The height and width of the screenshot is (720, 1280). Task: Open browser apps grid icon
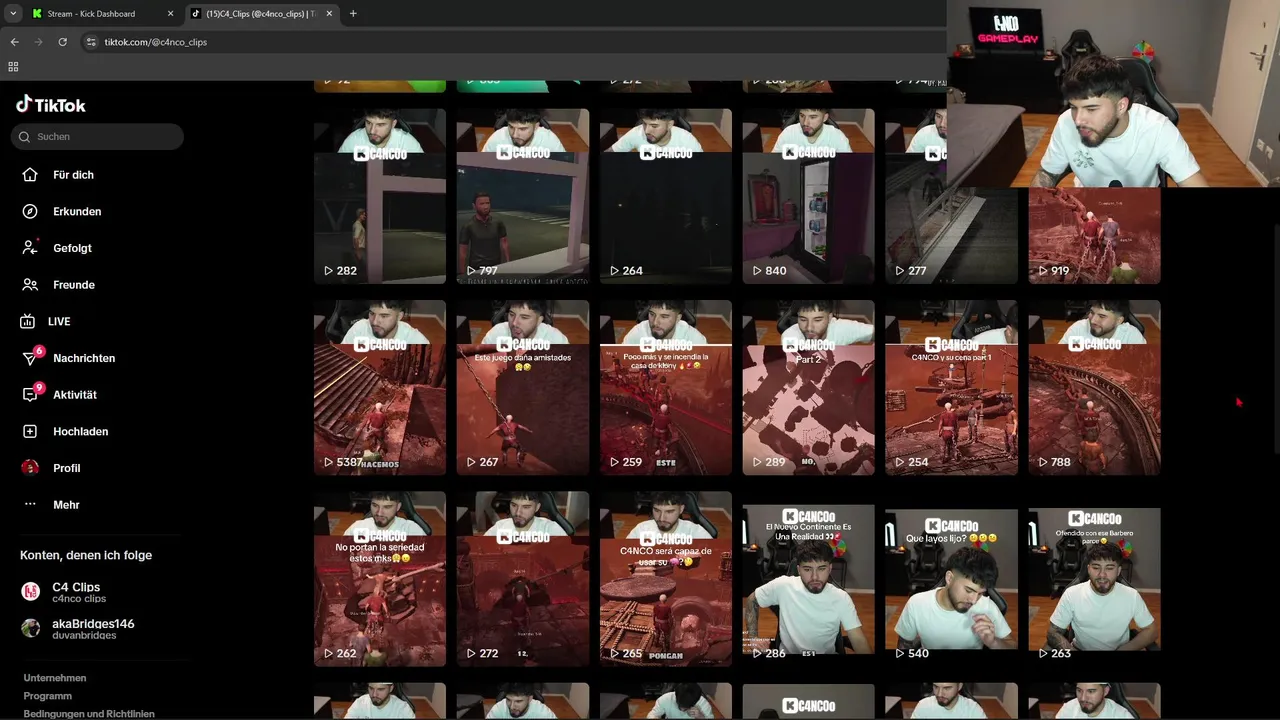(x=13, y=67)
